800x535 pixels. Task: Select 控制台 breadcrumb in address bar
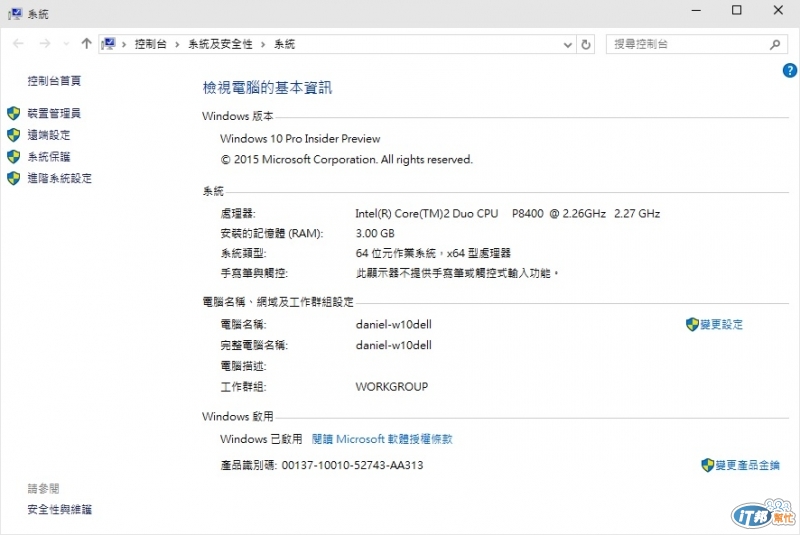[151, 44]
